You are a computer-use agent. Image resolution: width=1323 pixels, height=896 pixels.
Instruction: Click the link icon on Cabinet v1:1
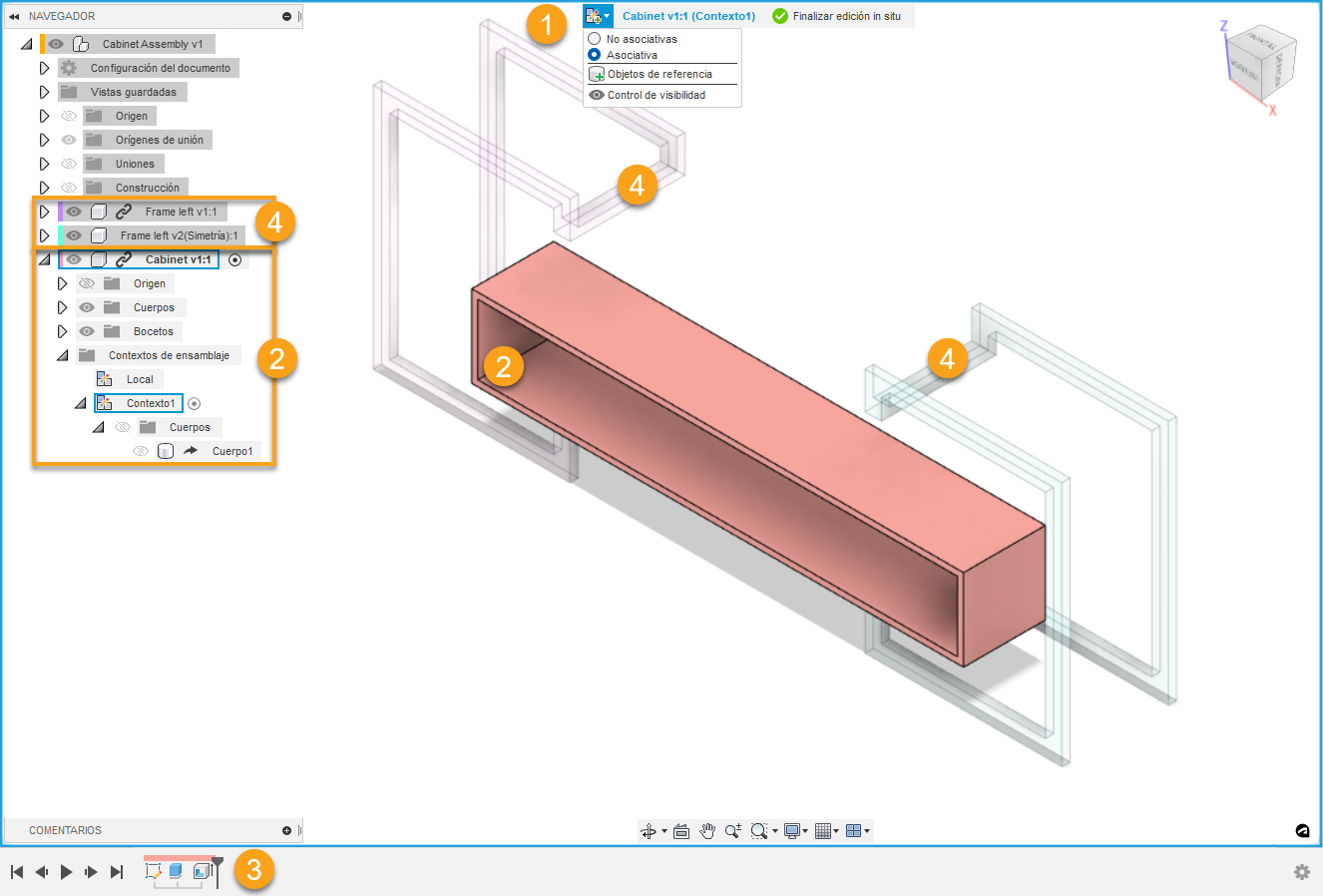coord(124,259)
